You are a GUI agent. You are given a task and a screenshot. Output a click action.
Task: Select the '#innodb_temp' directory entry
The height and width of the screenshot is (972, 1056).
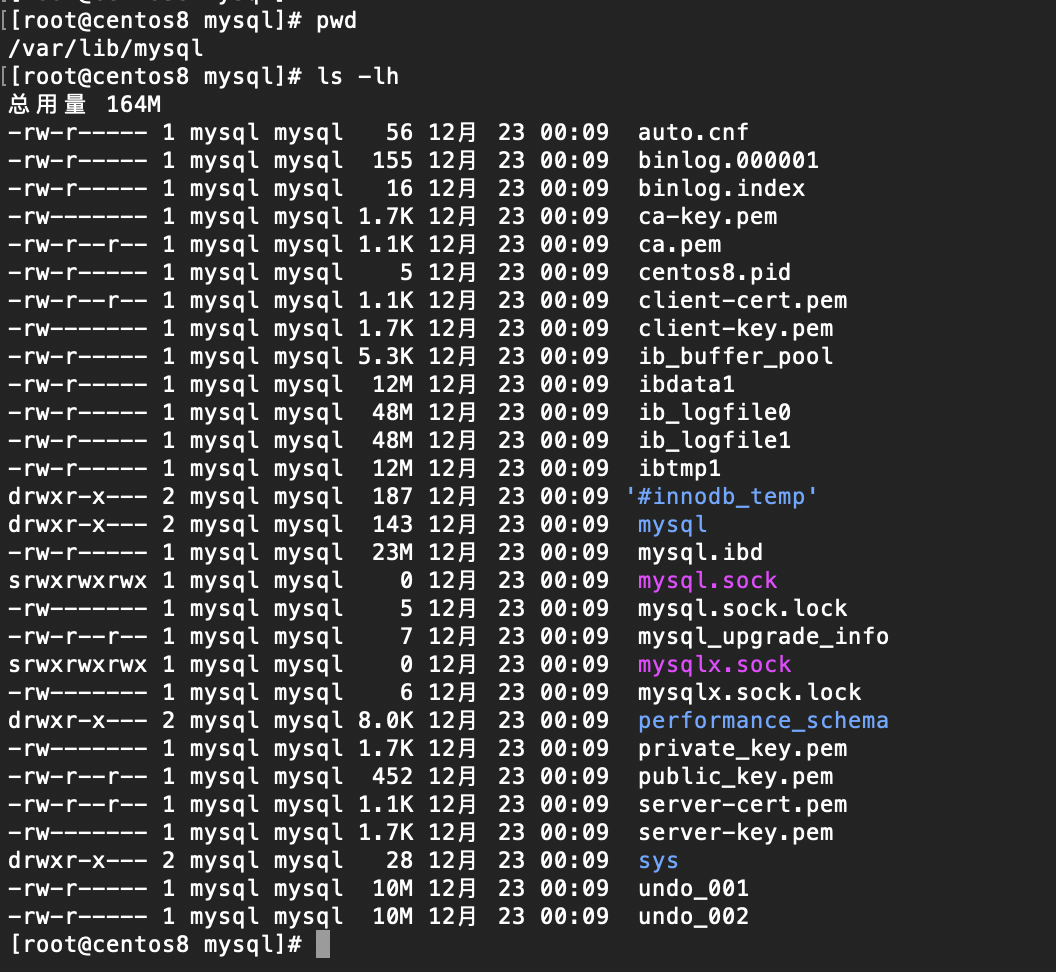pos(721,496)
